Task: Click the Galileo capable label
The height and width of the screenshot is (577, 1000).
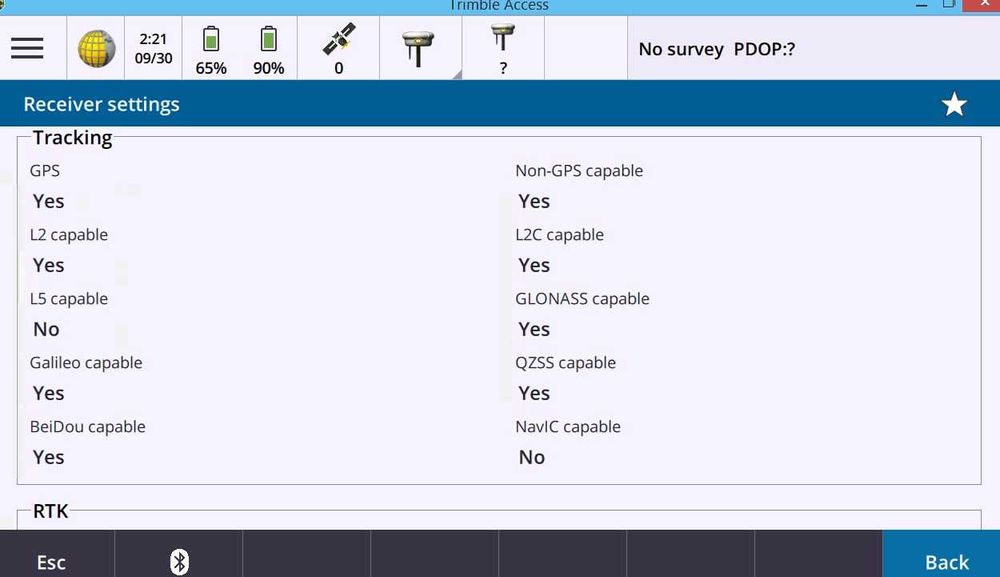Action: tap(86, 363)
